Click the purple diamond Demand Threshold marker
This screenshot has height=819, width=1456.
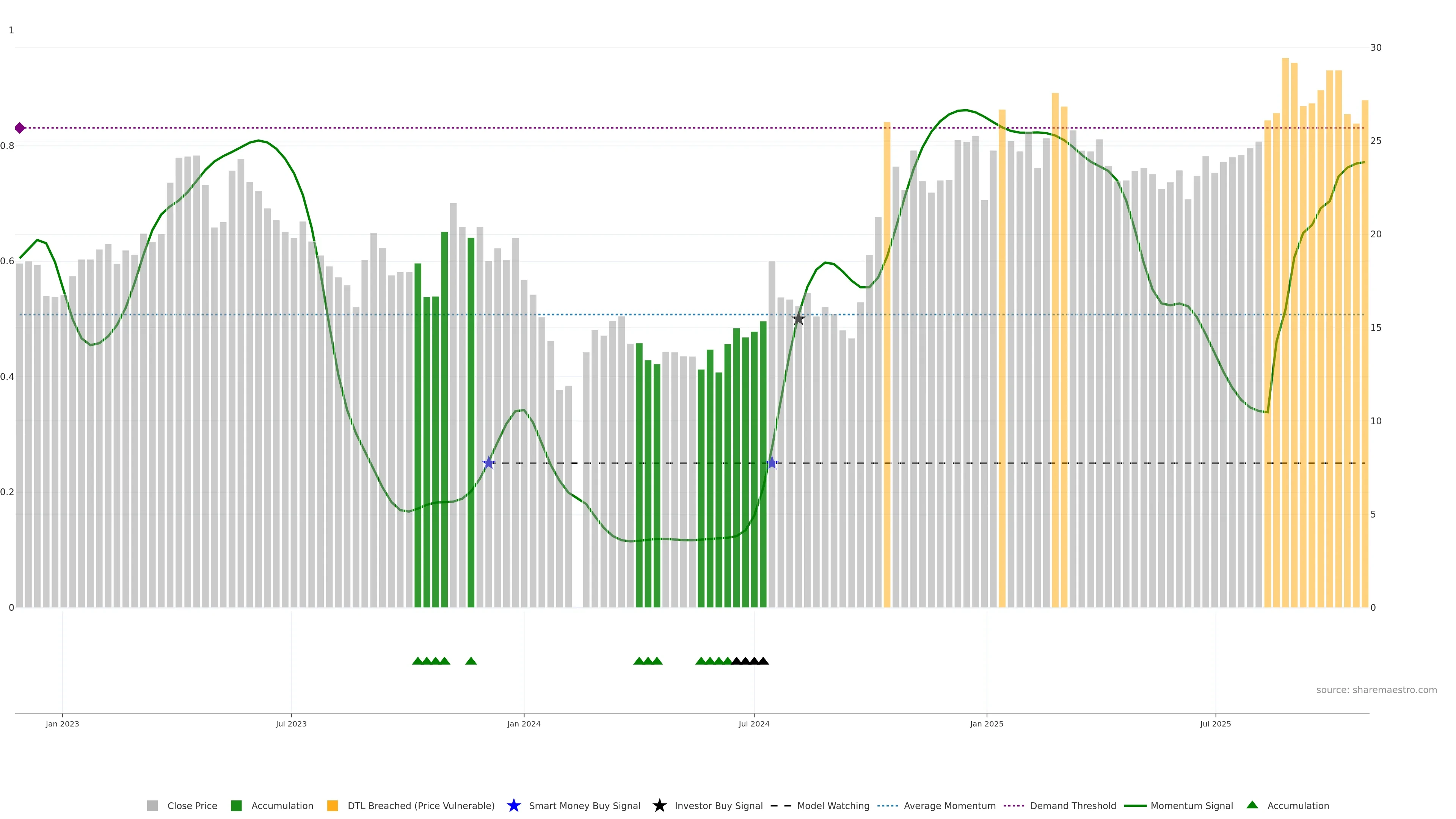coord(20,128)
